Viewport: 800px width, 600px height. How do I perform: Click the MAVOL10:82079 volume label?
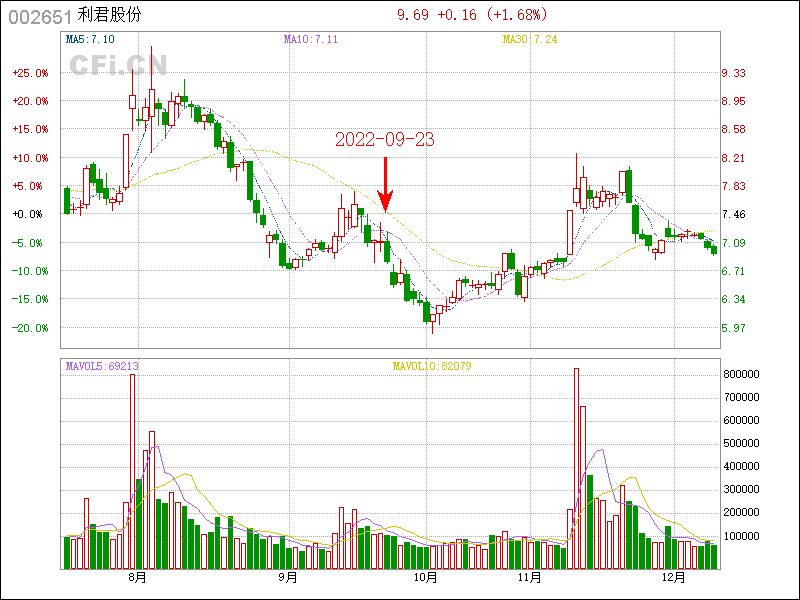pyautogui.click(x=431, y=367)
